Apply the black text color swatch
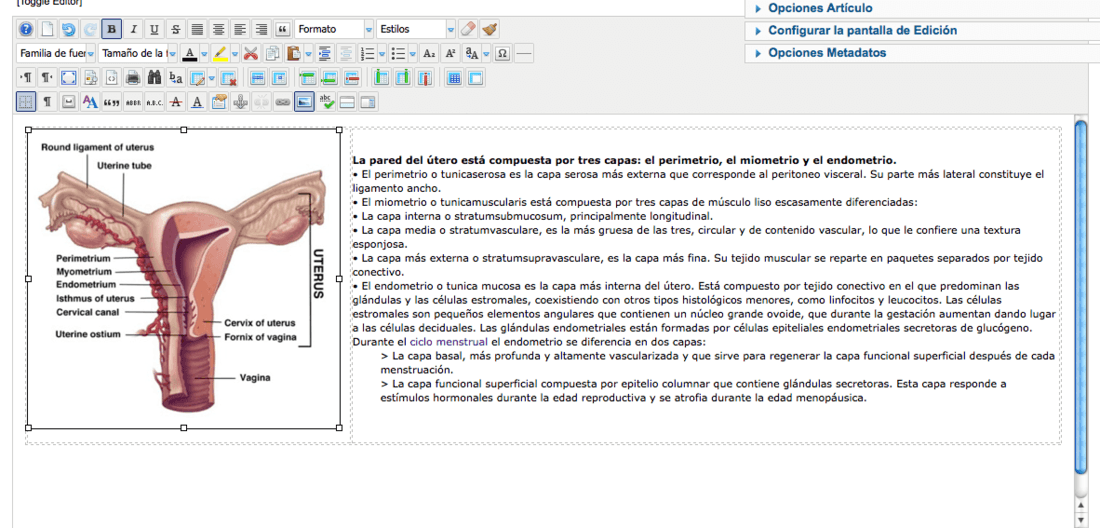The width and height of the screenshot is (1100, 528). (x=189, y=53)
